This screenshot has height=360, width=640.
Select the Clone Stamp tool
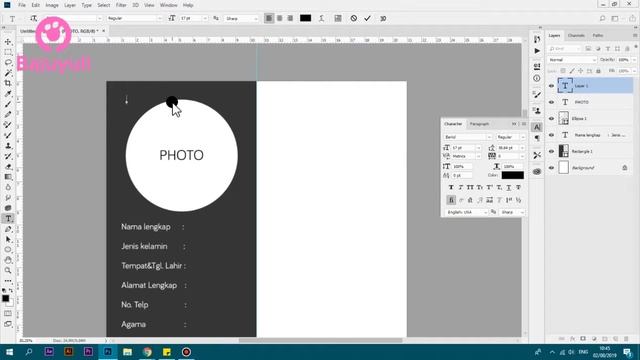8,146
